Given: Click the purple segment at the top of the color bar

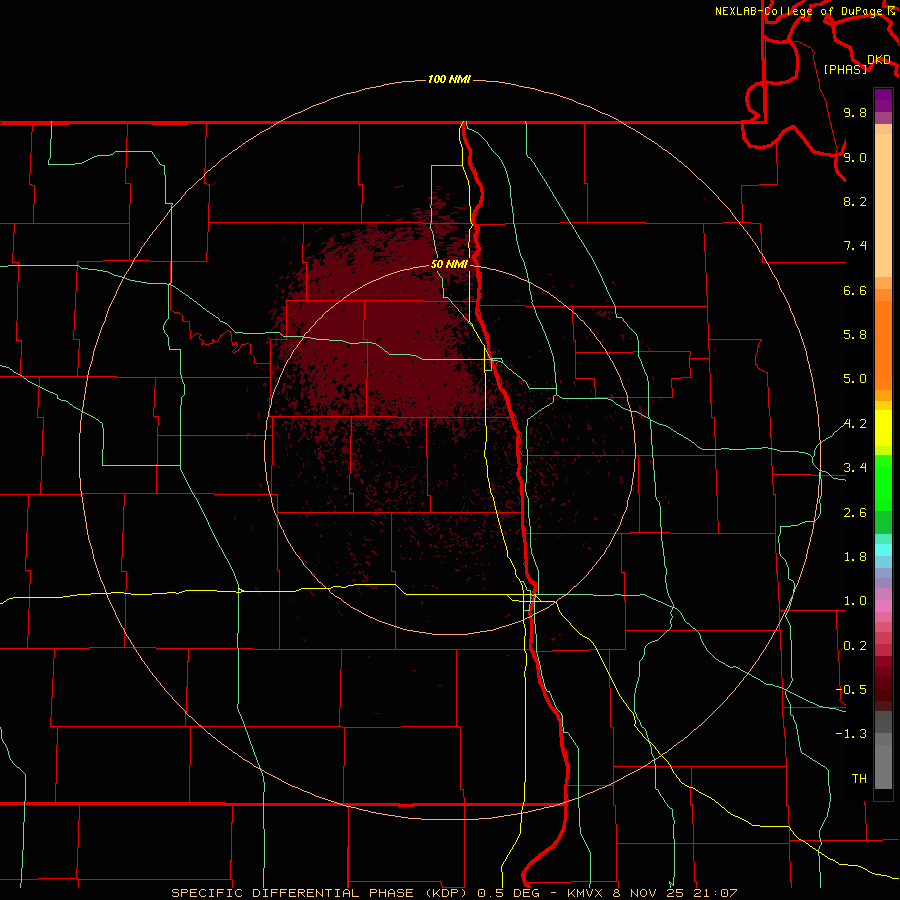Looking at the screenshot, I should pos(883,100).
